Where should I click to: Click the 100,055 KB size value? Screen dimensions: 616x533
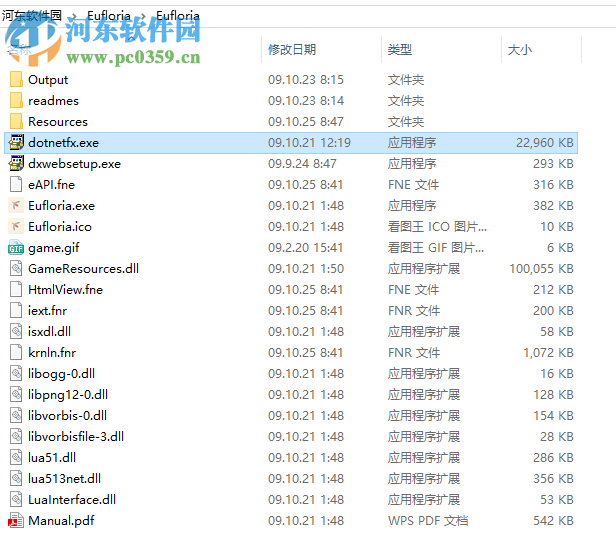click(541, 269)
